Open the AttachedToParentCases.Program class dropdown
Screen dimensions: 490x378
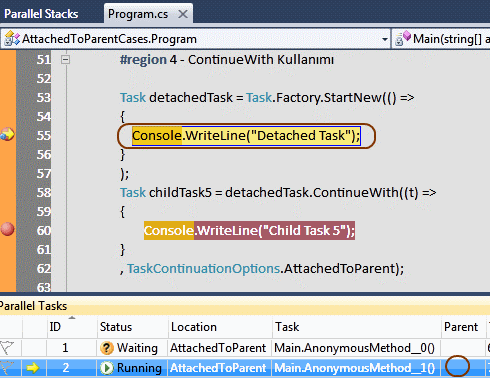coord(385,39)
